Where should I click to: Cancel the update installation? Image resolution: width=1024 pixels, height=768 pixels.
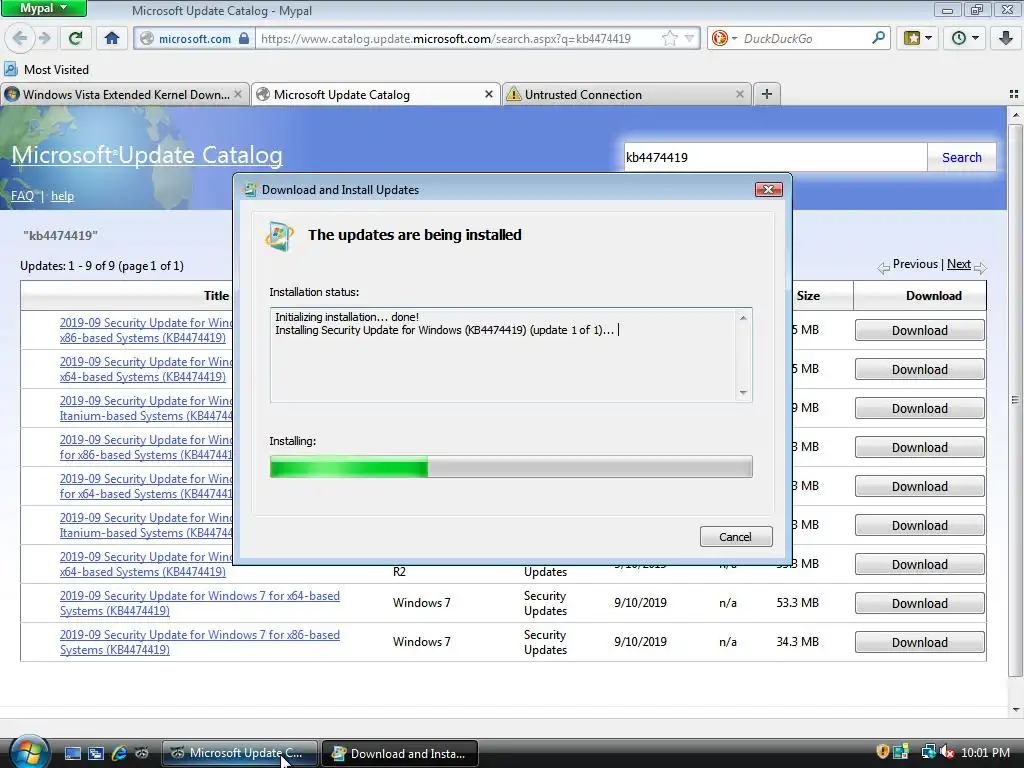point(735,537)
